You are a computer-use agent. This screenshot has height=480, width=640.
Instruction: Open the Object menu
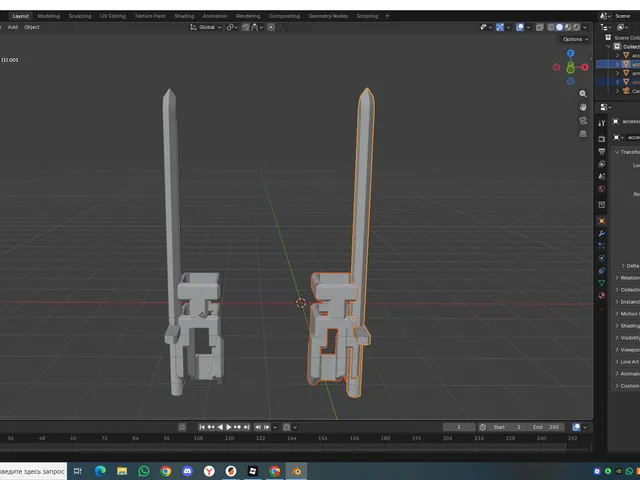32,27
